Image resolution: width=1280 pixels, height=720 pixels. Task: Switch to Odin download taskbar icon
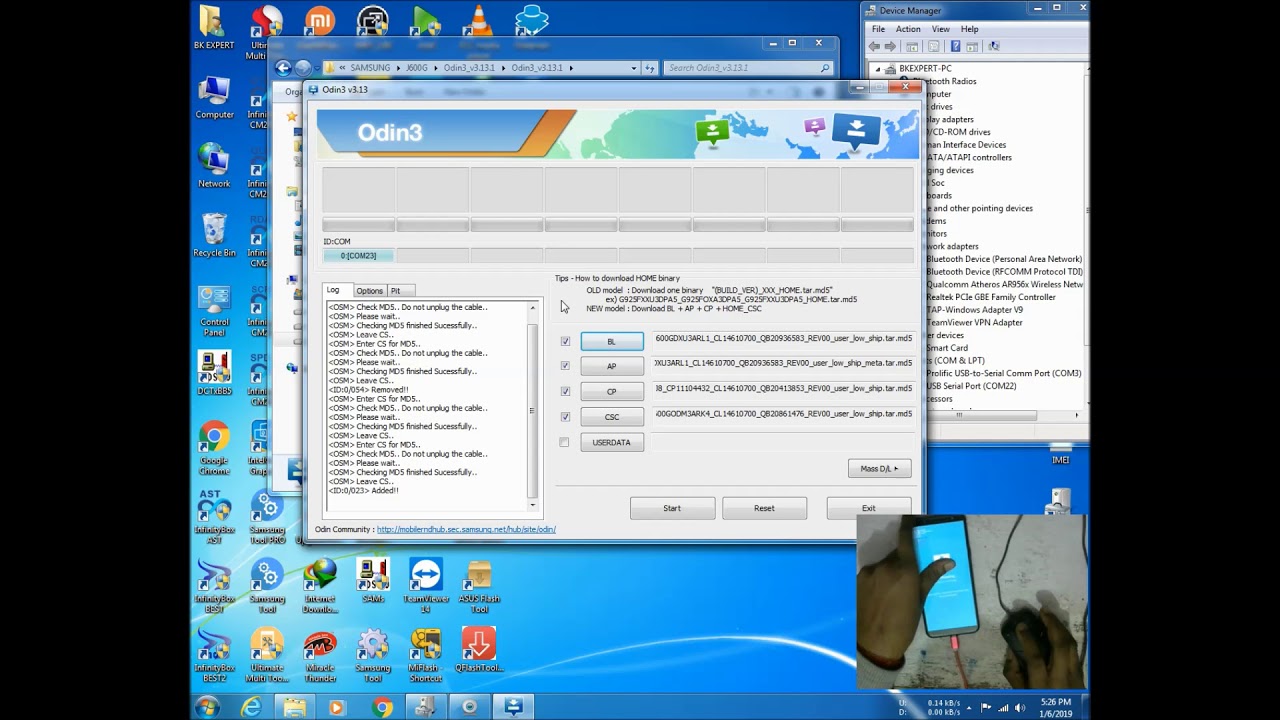[514, 707]
